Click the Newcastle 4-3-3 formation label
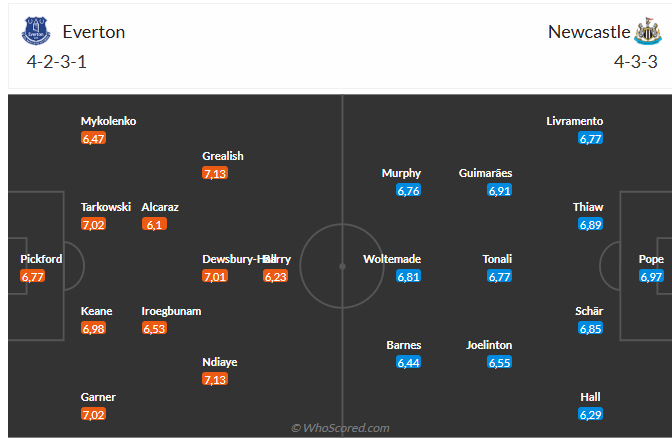Screen dimensions: 672x438 (635, 61)
